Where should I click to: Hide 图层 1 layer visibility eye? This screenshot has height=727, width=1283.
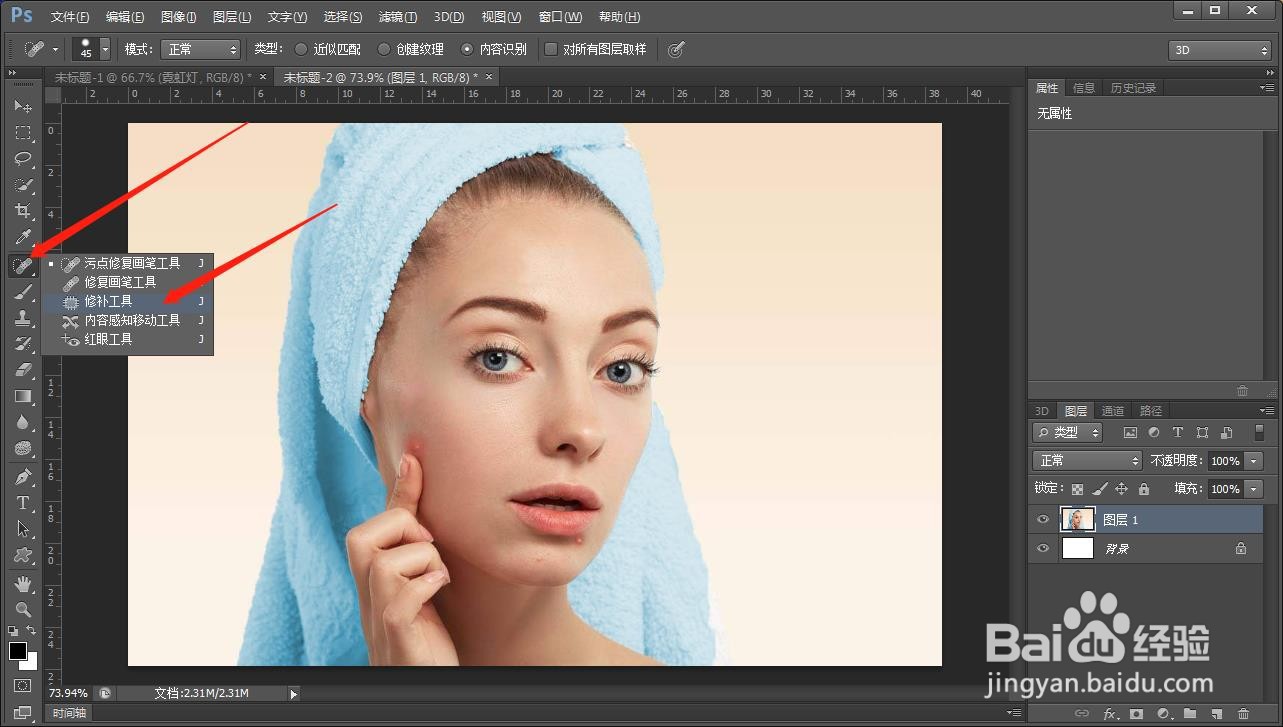pos(1043,520)
